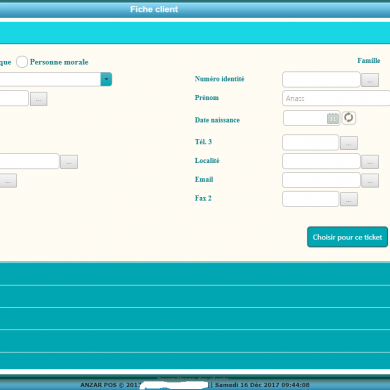Click the Prénom field containing Anass
The image size is (390, 390).
[x=336, y=98]
